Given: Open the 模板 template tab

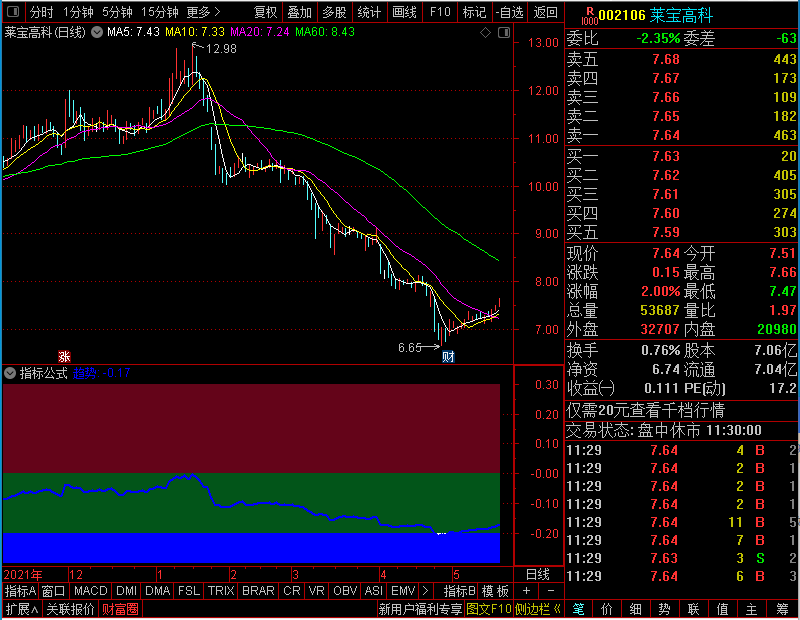Looking at the screenshot, I should coord(495,591).
